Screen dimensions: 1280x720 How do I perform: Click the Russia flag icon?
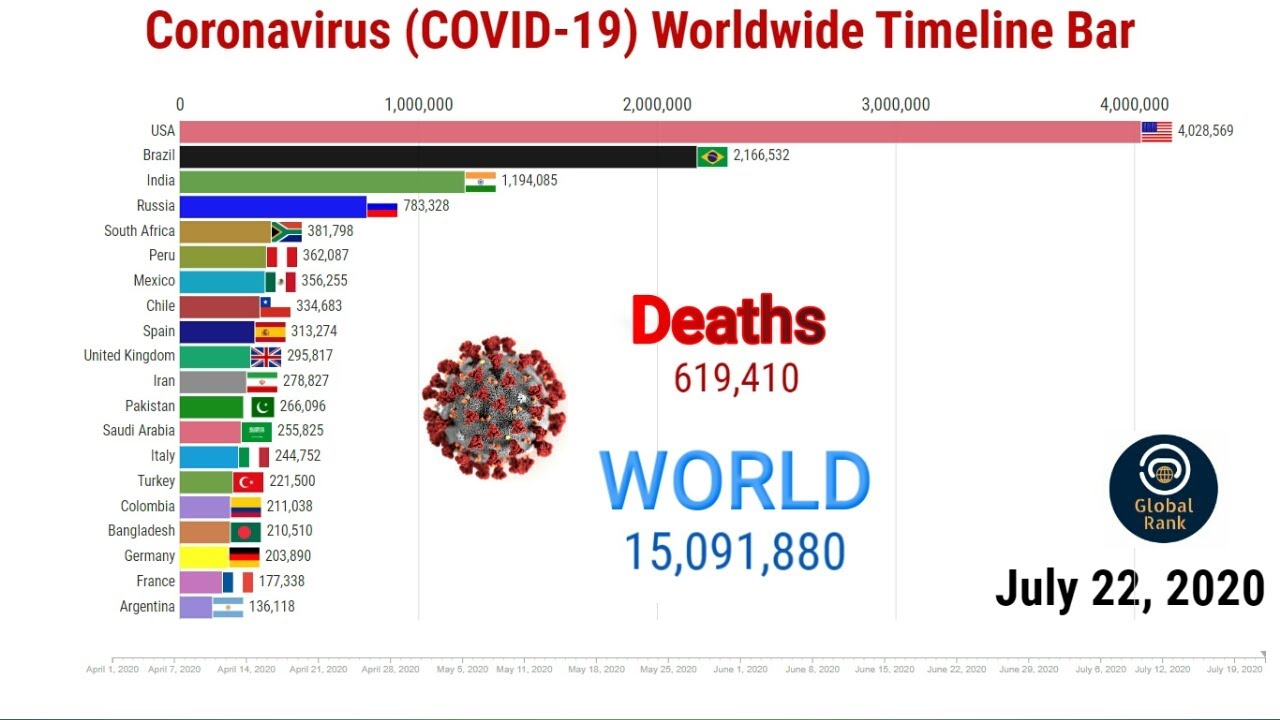(382, 206)
